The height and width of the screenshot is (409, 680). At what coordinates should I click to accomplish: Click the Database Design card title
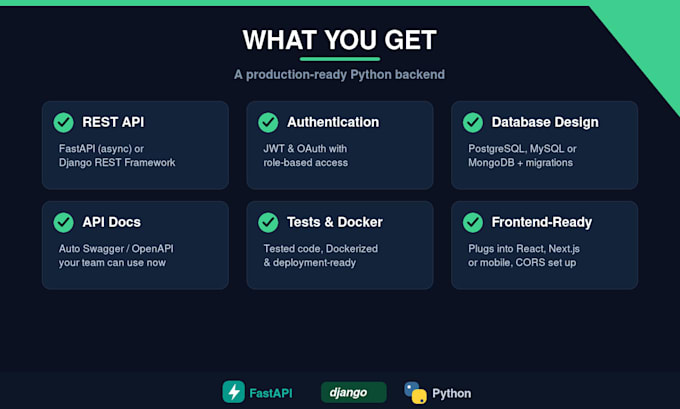coord(545,123)
